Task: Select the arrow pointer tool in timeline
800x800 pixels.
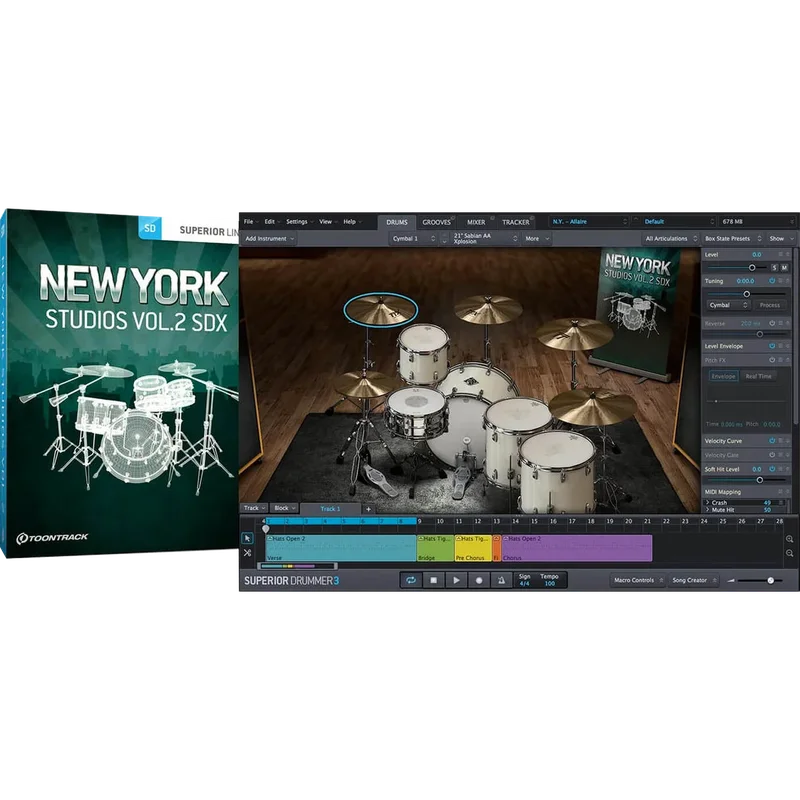Action: pyautogui.click(x=247, y=538)
